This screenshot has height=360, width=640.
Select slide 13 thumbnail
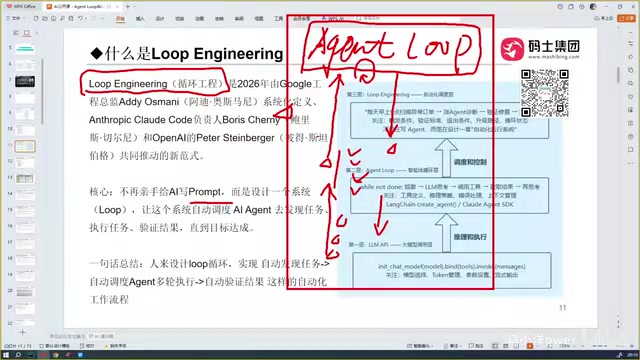[25, 179]
